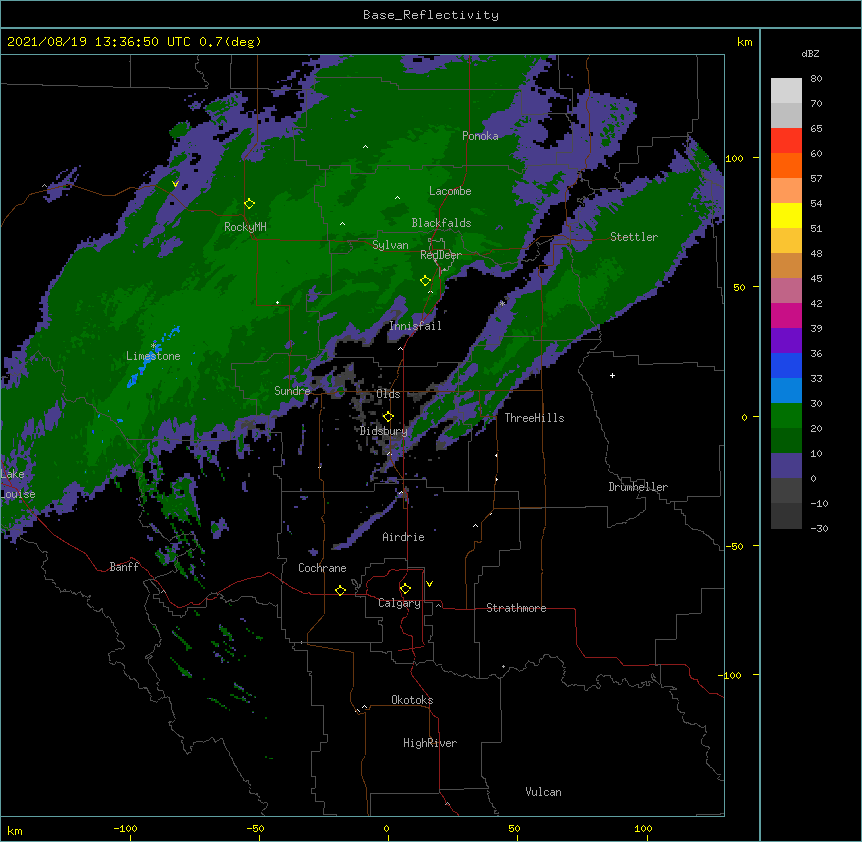Click the slate-blue legend swatch between 10 and 0
The width and height of the screenshot is (862, 842).
click(x=786, y=466)
